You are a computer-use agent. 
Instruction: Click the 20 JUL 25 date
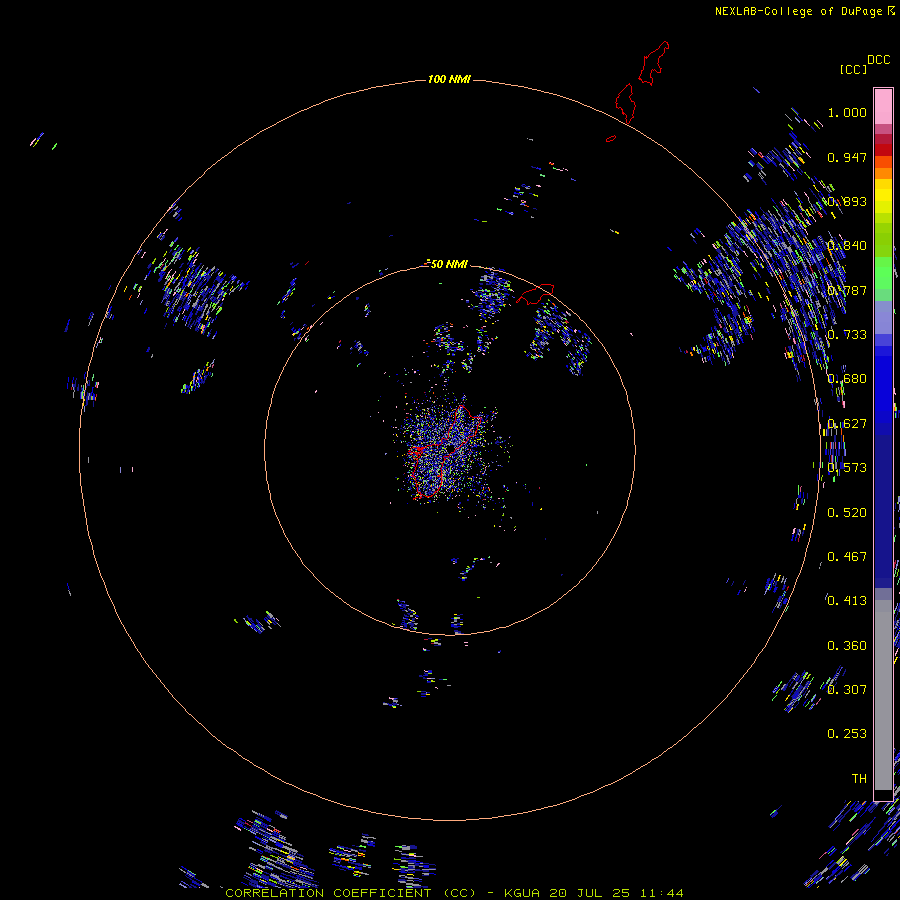589,893
